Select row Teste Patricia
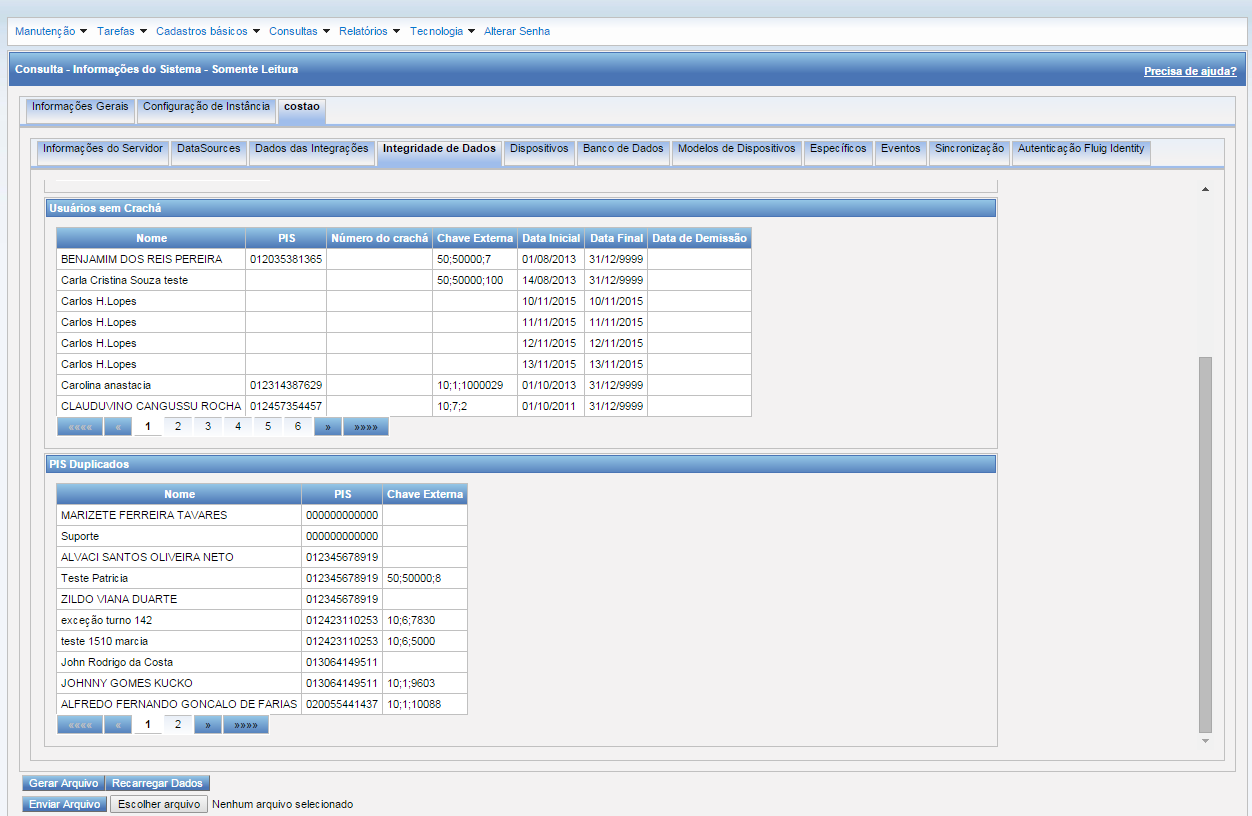Screen dimensions: 1252x816 tap(262, 578)
